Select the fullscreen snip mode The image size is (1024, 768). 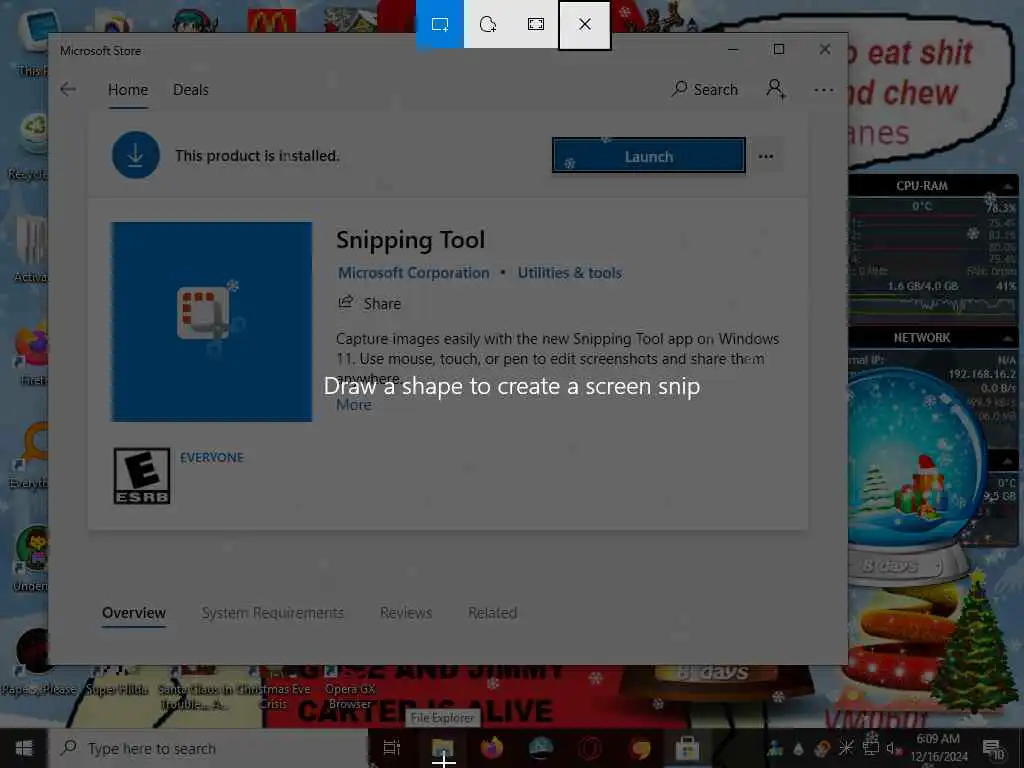tap(536, 24)
